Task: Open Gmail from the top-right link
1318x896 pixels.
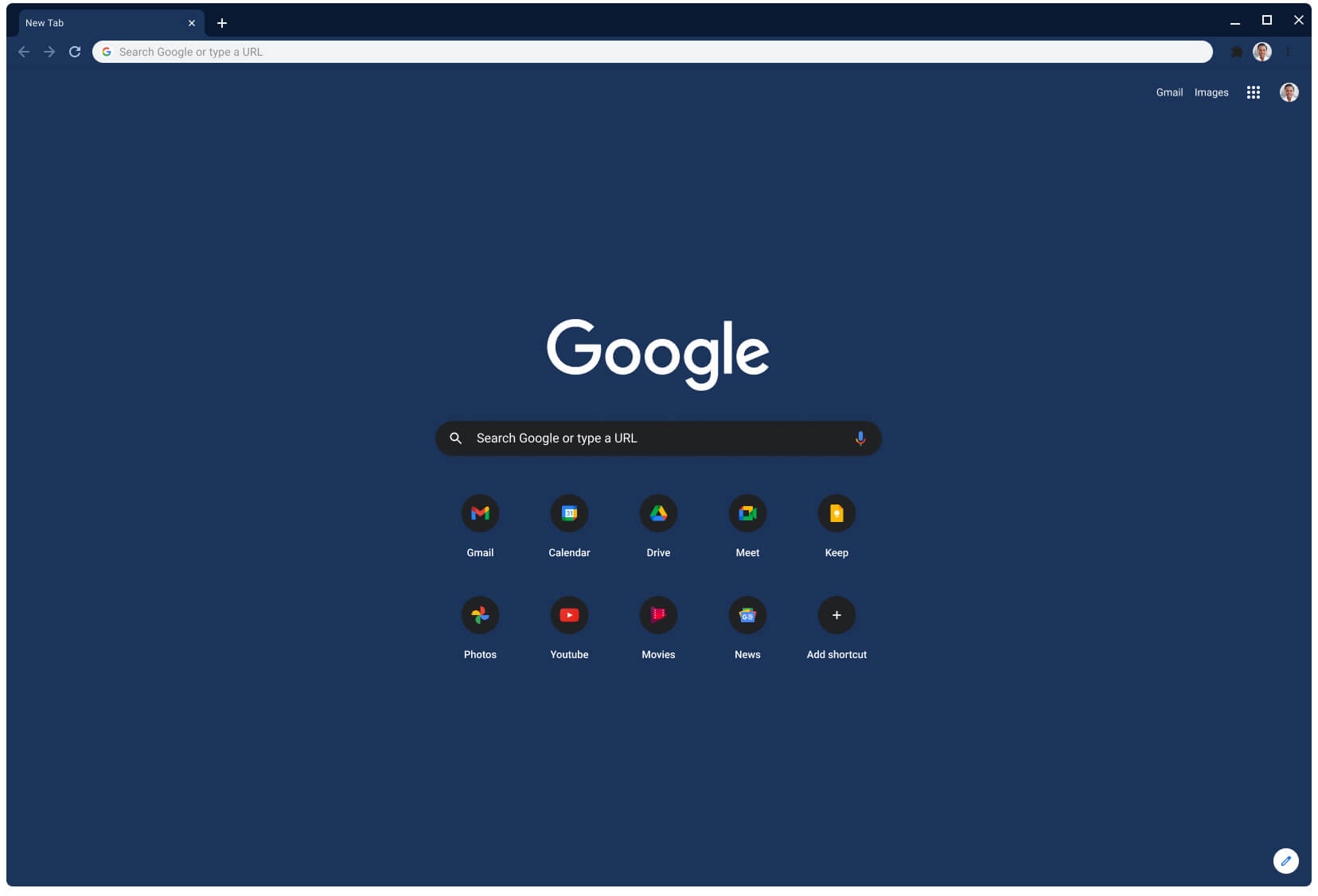Action: tap(1169, 92)
